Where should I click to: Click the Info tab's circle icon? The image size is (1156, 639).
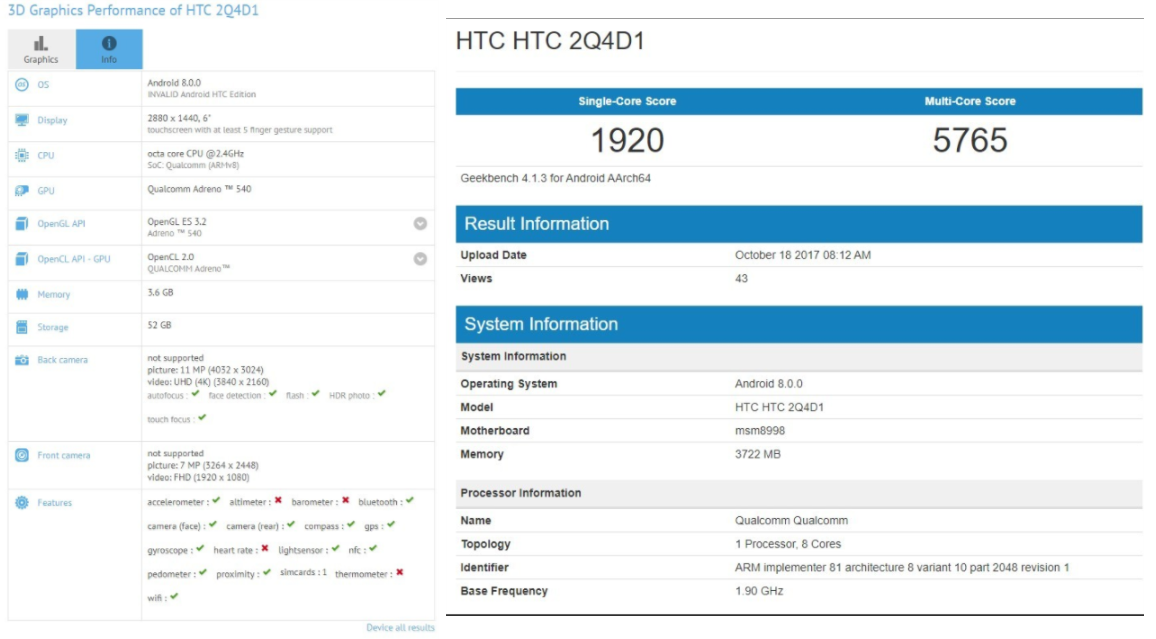pos(109,43)
